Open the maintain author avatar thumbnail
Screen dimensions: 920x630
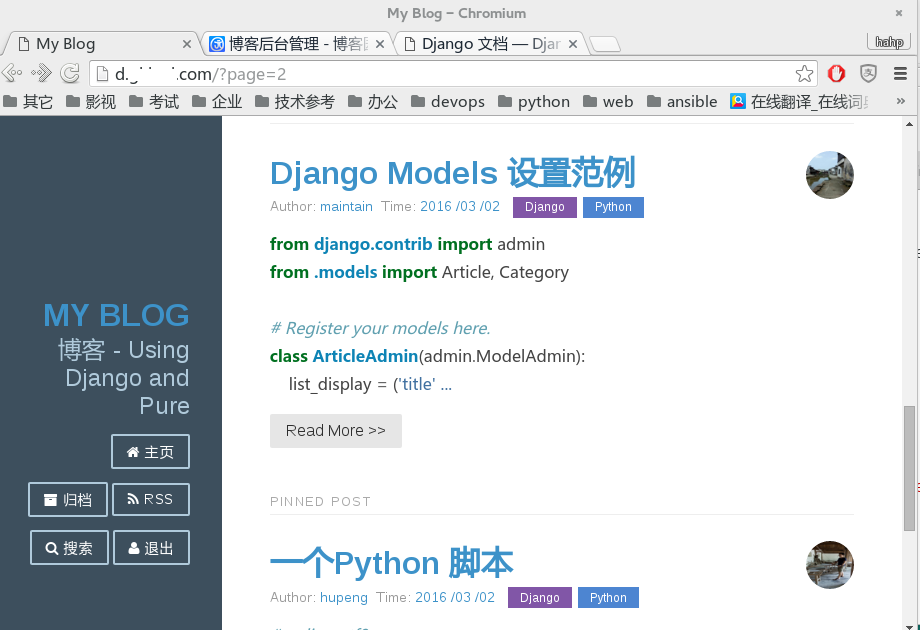coord(830,175)
